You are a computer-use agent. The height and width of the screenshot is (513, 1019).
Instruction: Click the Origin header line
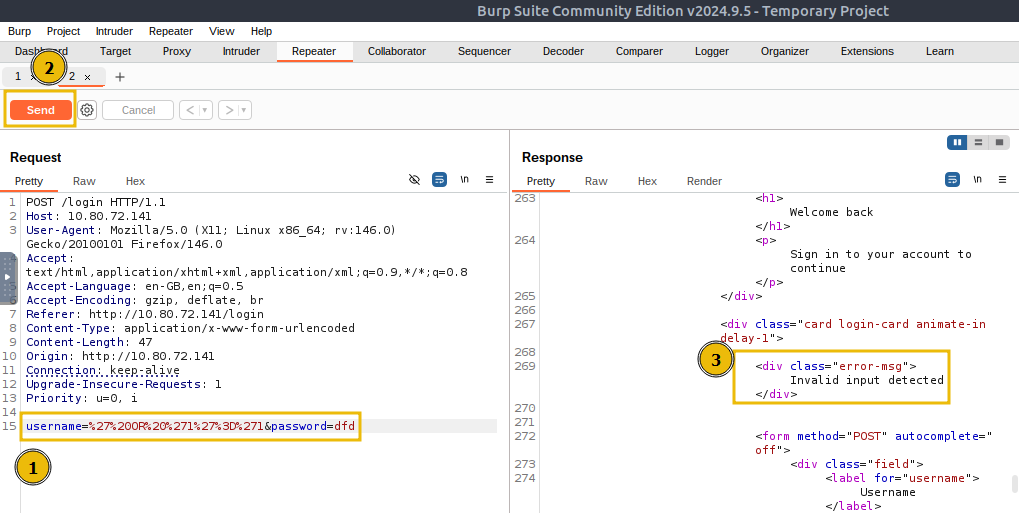click(120, 356)
